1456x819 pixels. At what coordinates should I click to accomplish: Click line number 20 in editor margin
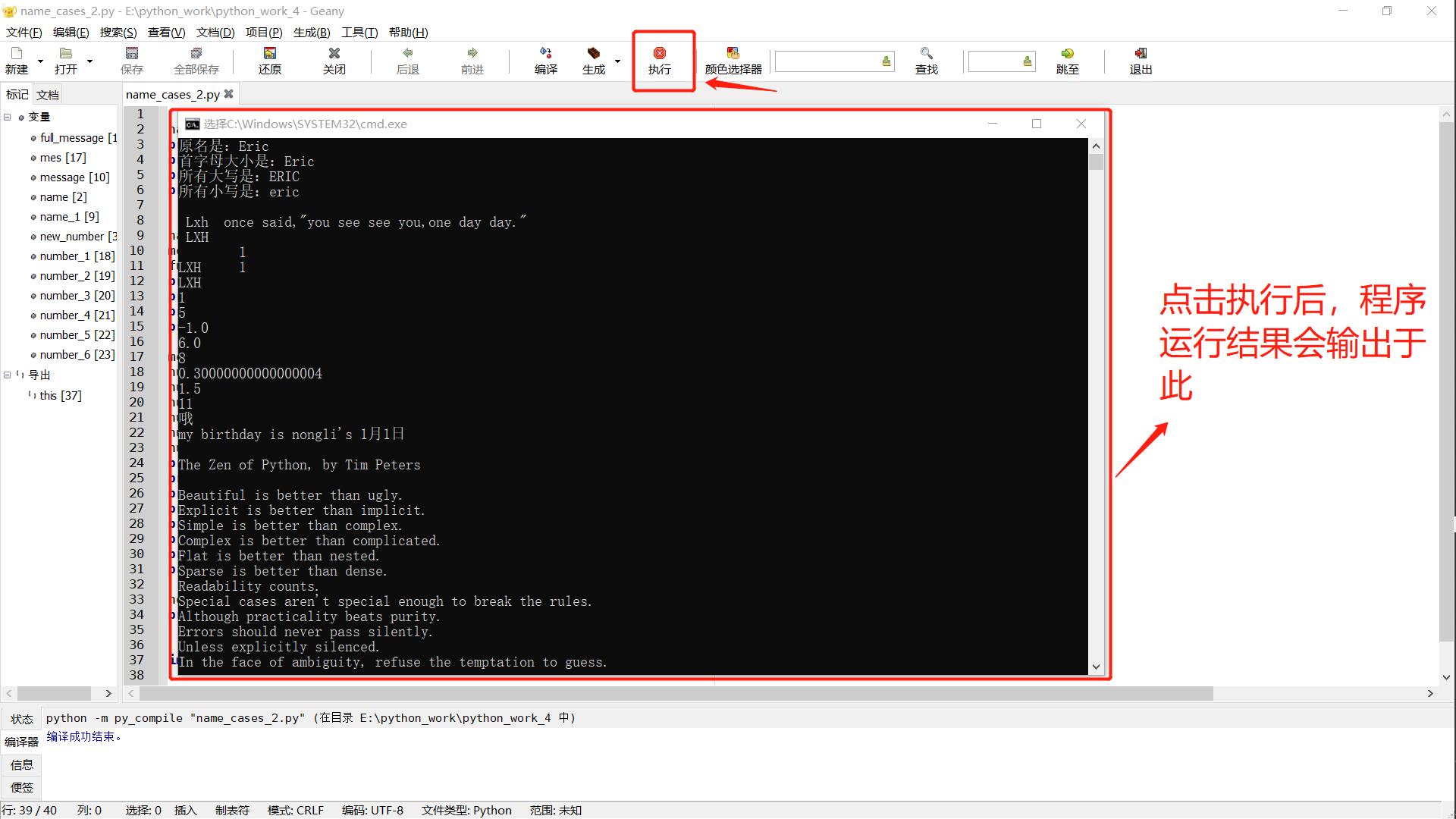tap(136, 402)
